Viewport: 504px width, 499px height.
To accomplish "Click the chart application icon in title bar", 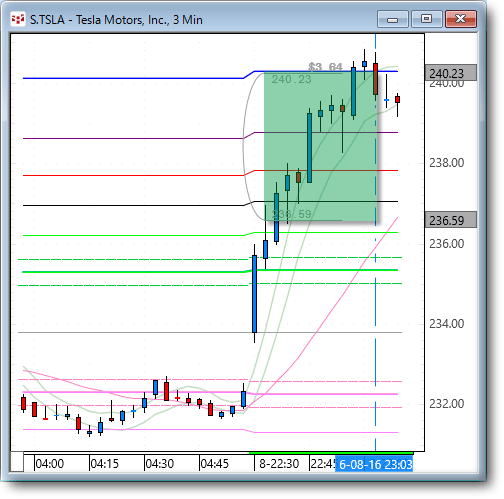I will pos(18,20).
